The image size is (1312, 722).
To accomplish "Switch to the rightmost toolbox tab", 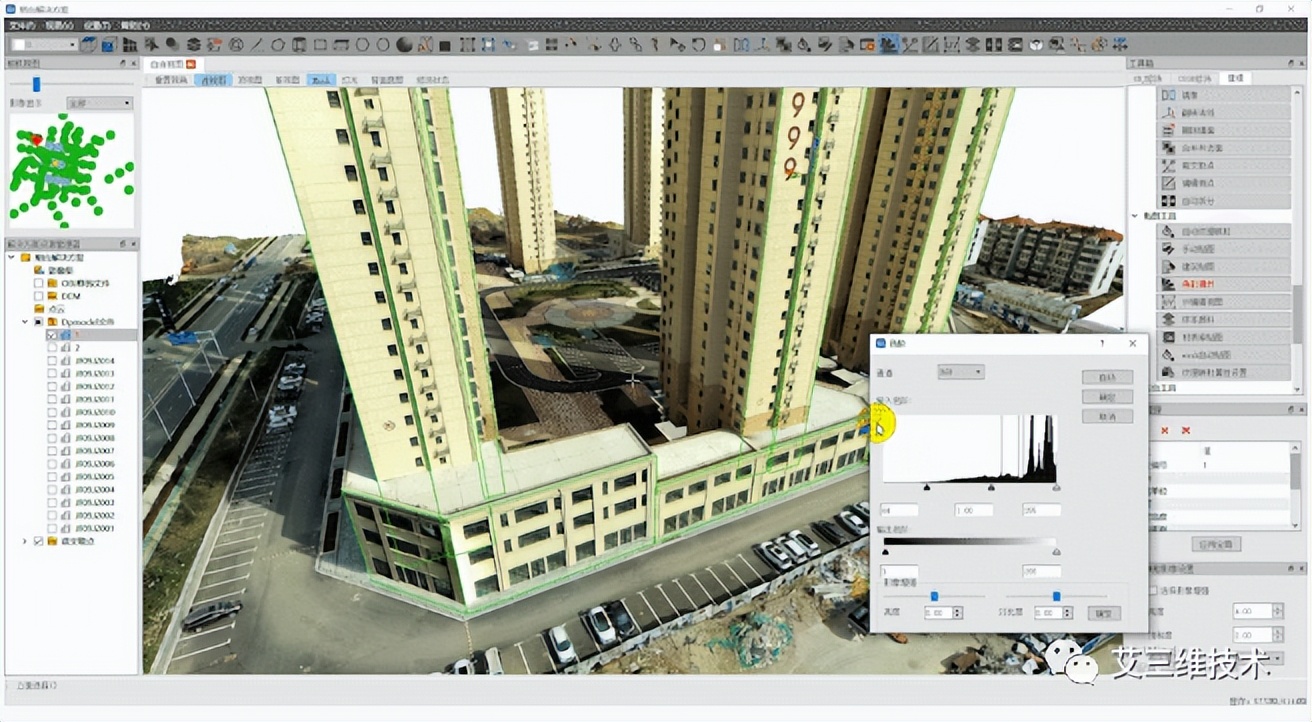I will [1235, 78].
